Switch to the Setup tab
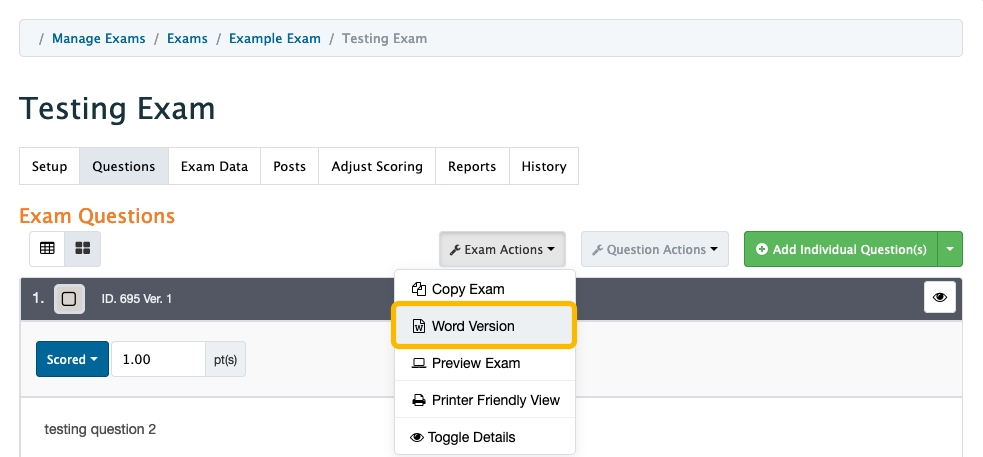Screen dimensions: 983x457 tap(50, 167)
